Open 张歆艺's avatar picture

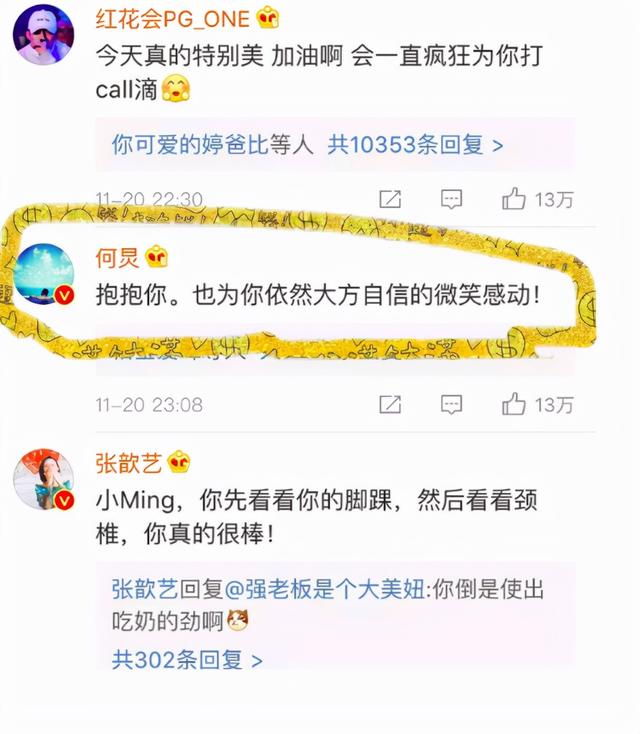43,480
